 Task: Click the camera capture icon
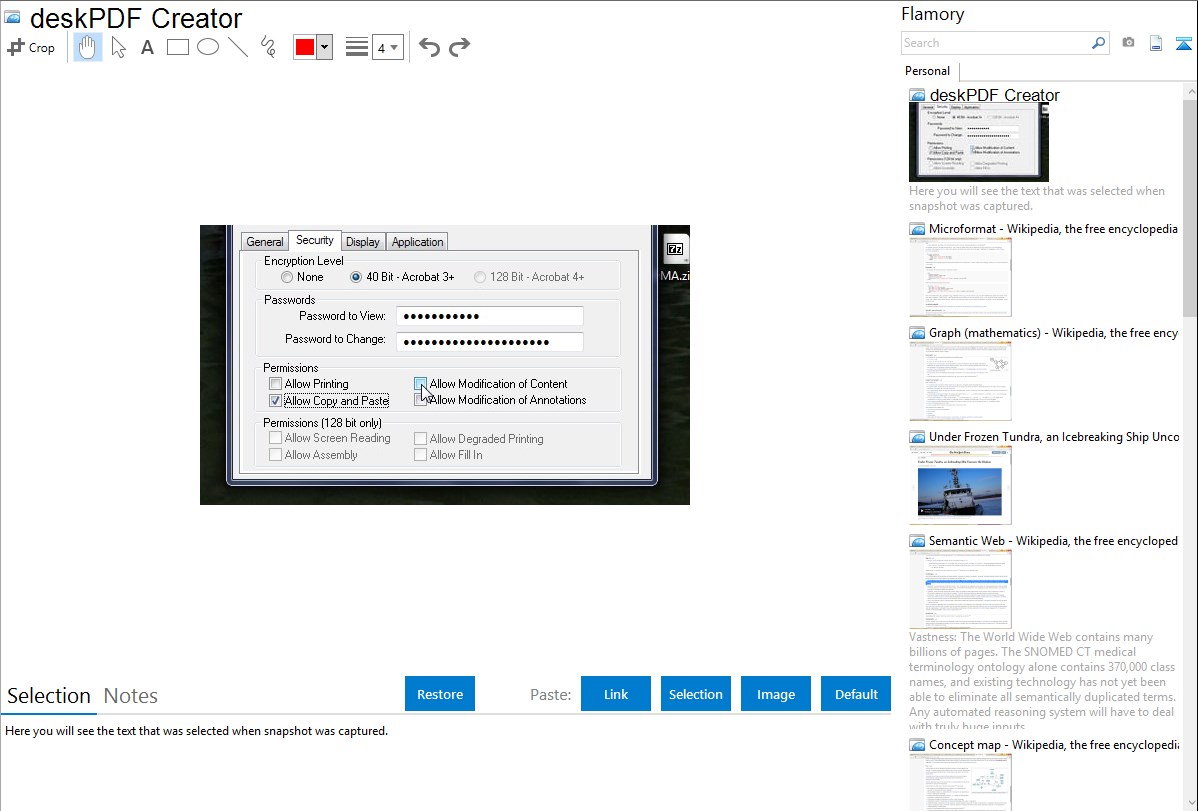point(1128,43)
